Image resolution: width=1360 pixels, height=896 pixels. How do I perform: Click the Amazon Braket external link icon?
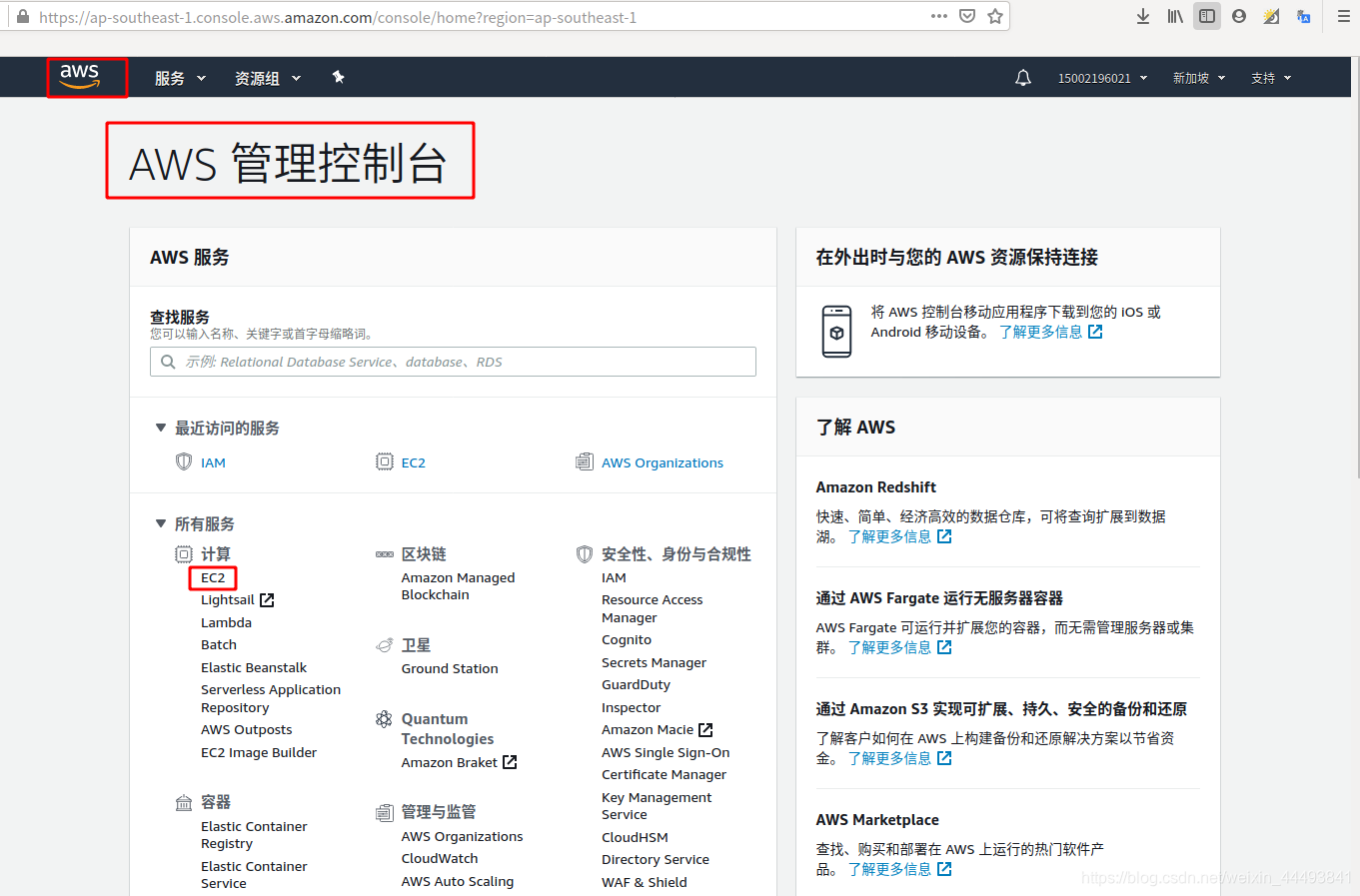click(510, 762)
